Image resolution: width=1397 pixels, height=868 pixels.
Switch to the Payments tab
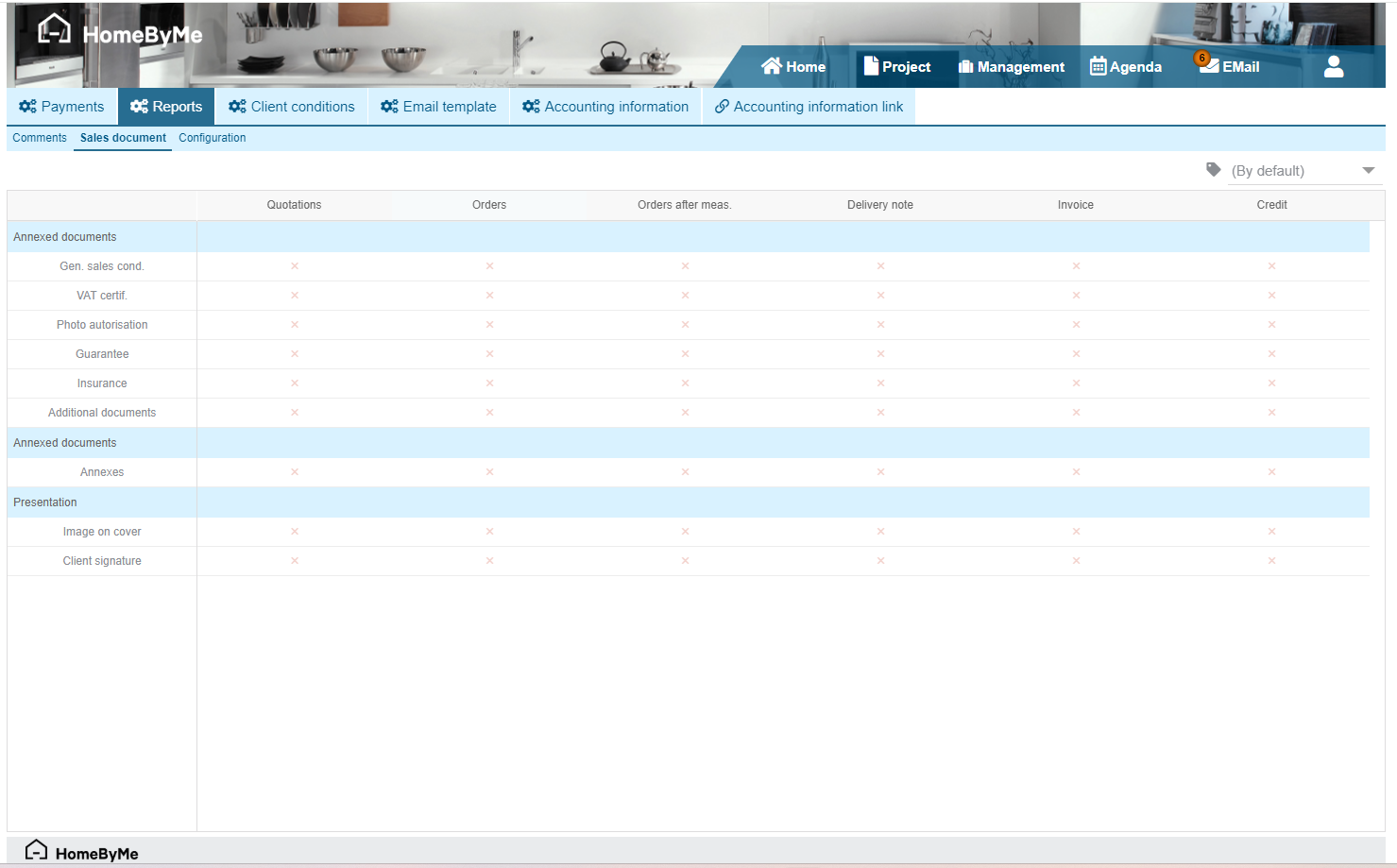(x=62, y=107)
